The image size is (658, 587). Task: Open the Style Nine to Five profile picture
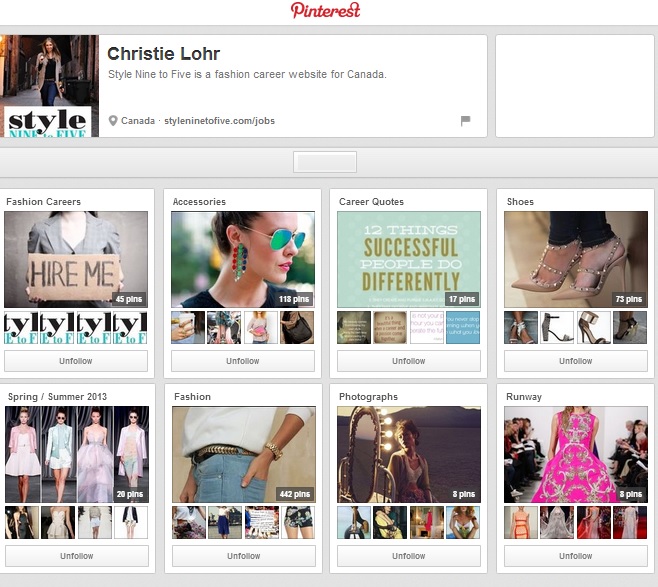[49, 86]
